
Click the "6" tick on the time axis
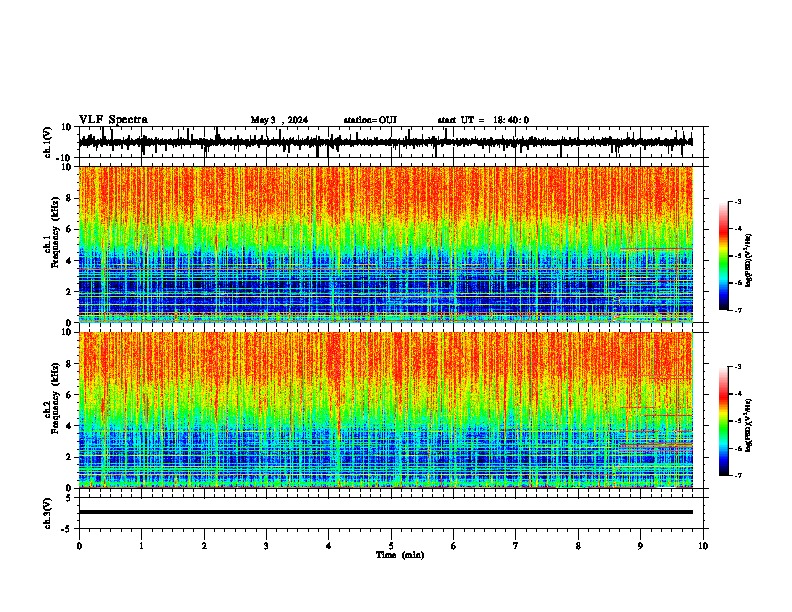[454, 546]
